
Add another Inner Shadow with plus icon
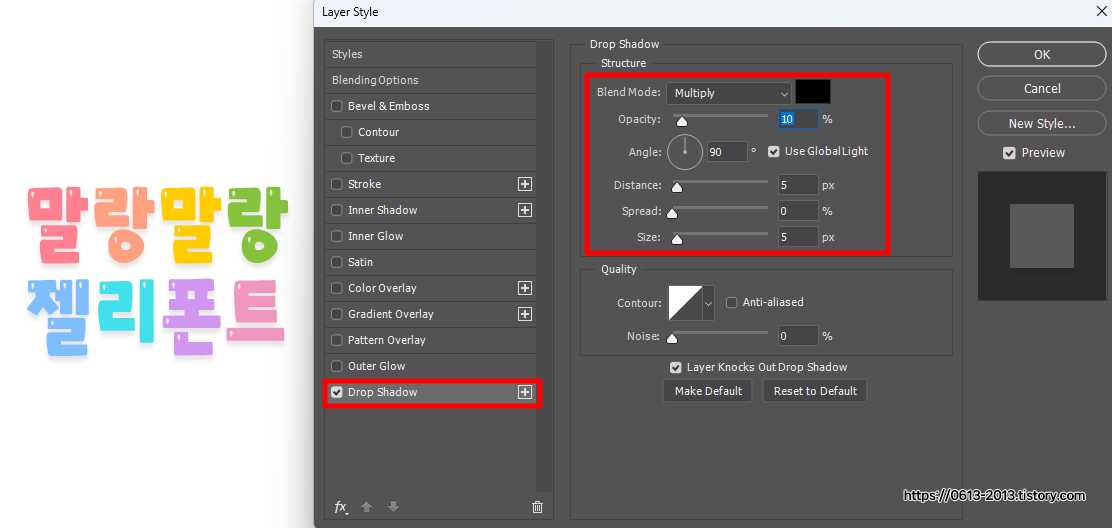pyautogui.click(x=525, y=210)
